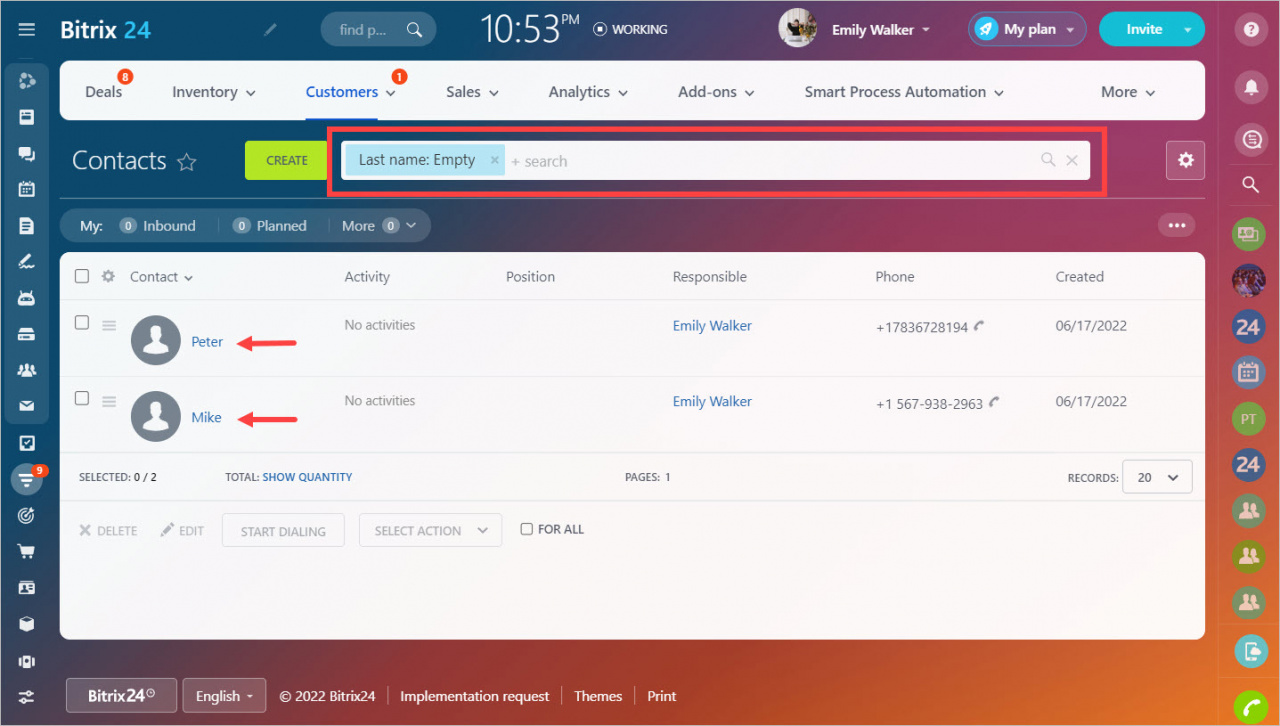1280x726 pixels.
Task: Open the Drive icon in left sidebar
Action: pyautogui.click(x=27, y=334)
